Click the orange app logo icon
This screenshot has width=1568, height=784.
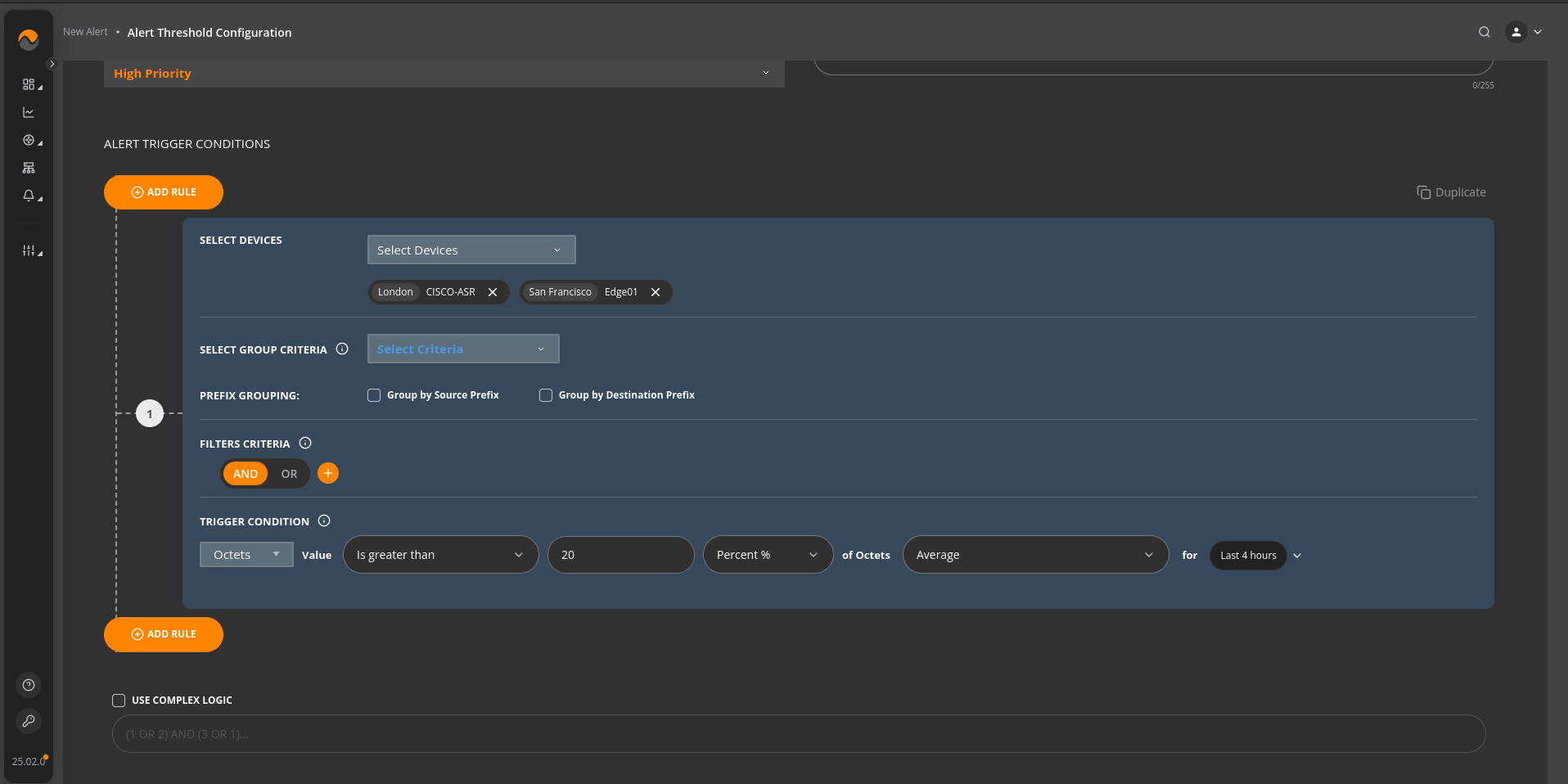pos(28,38)
